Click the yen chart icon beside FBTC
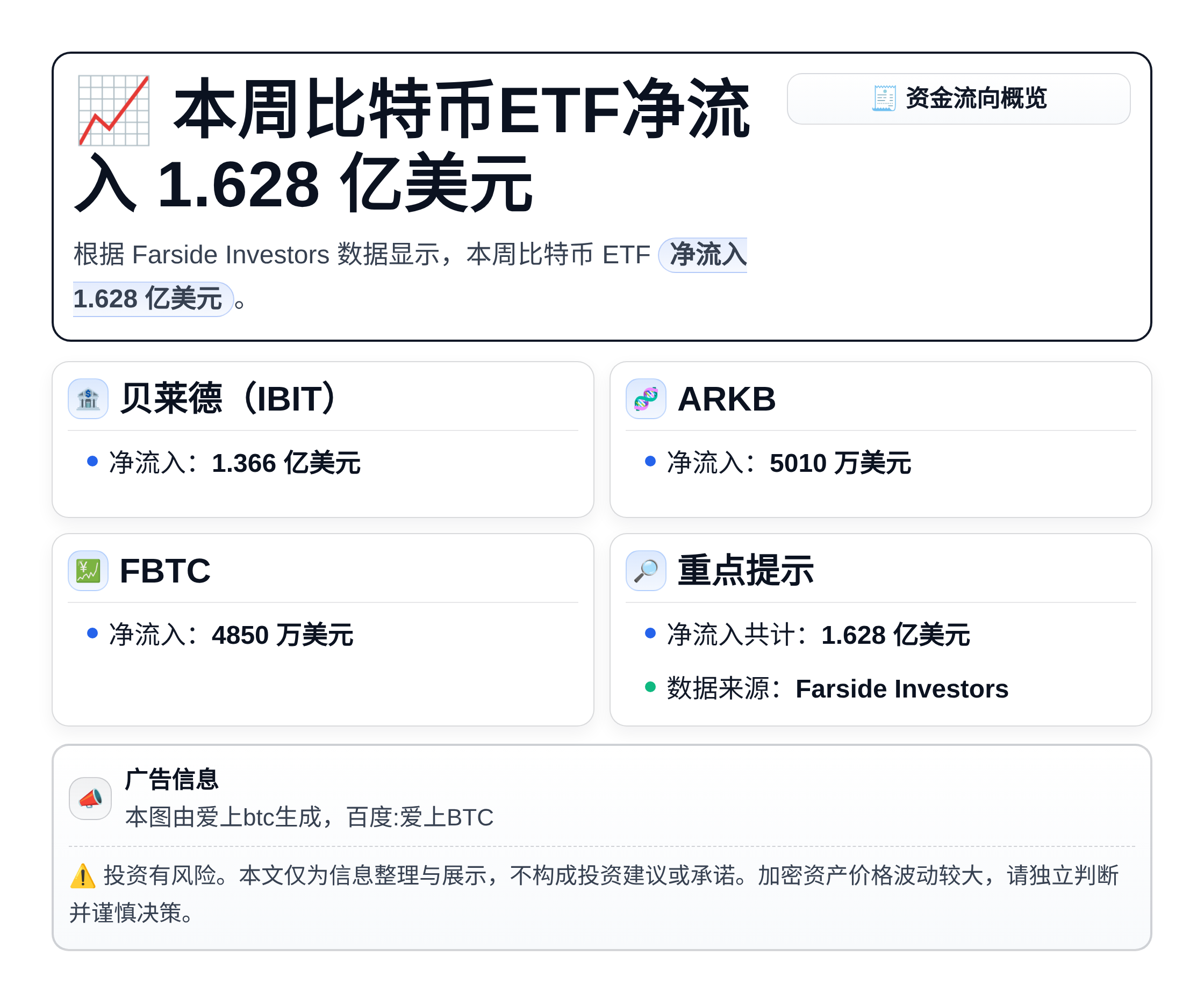 88,570
